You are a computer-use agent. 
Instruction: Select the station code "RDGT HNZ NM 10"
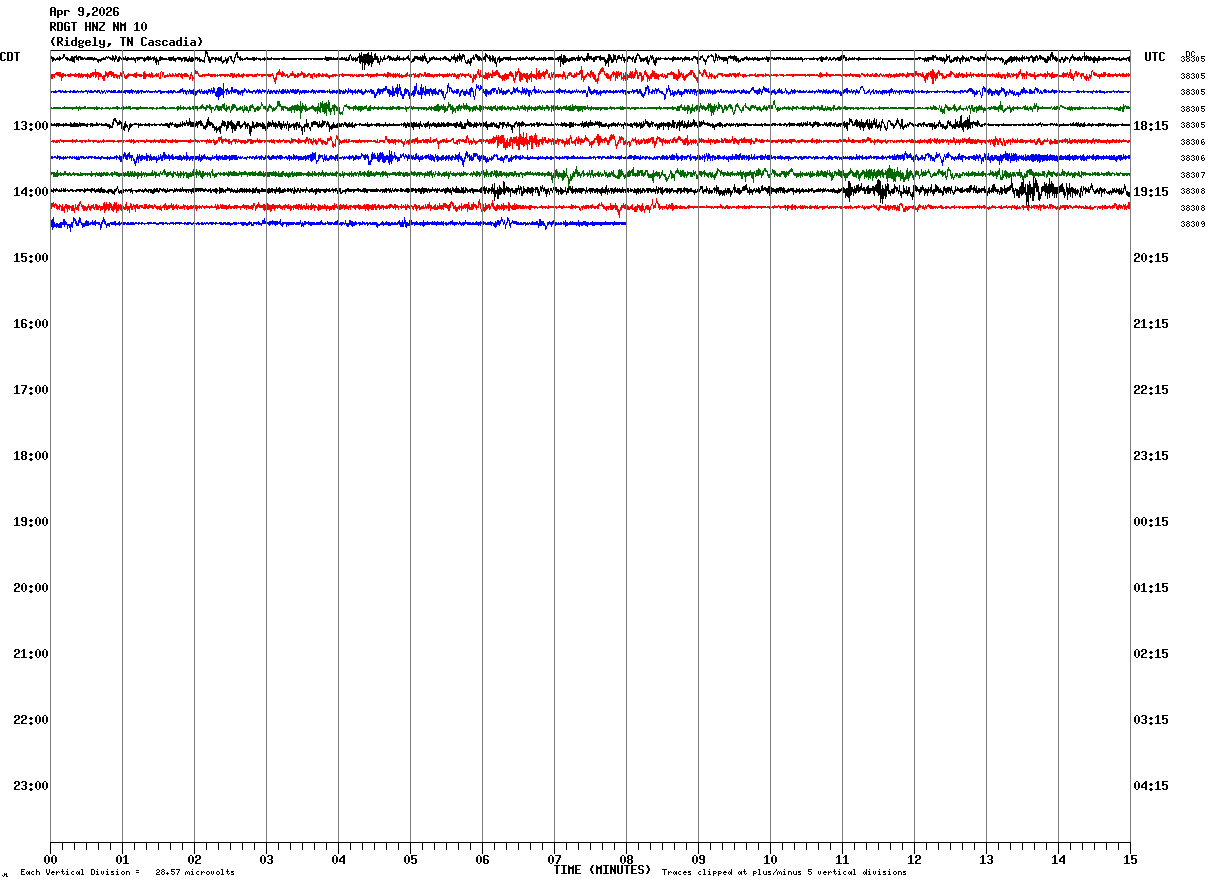pos(98,27)
